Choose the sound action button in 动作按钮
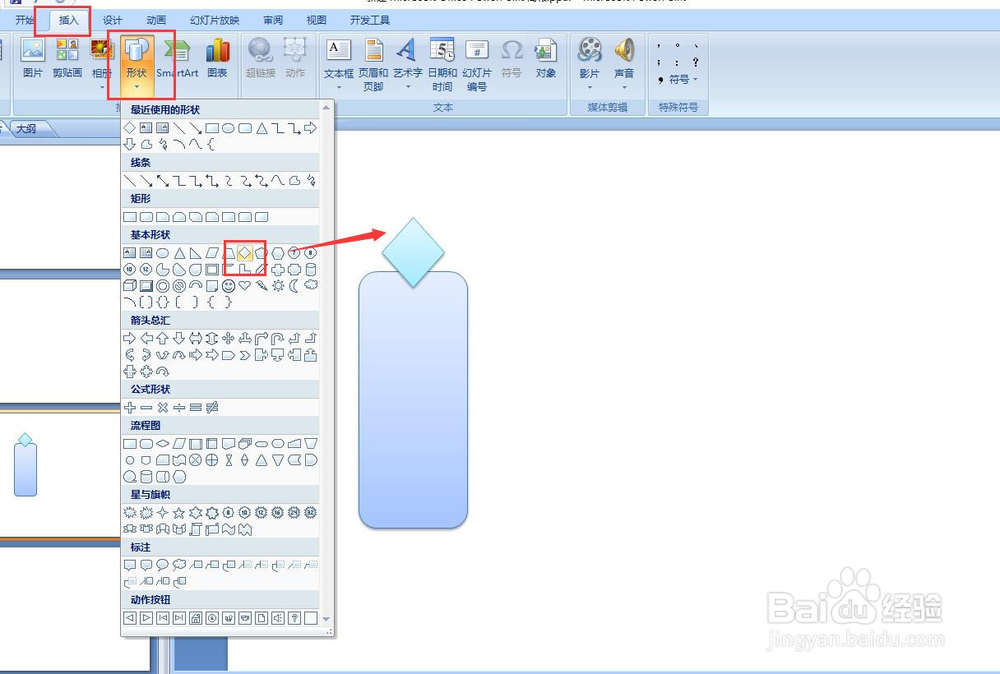Screen dimensions: 1000x674 click(278, 618)
